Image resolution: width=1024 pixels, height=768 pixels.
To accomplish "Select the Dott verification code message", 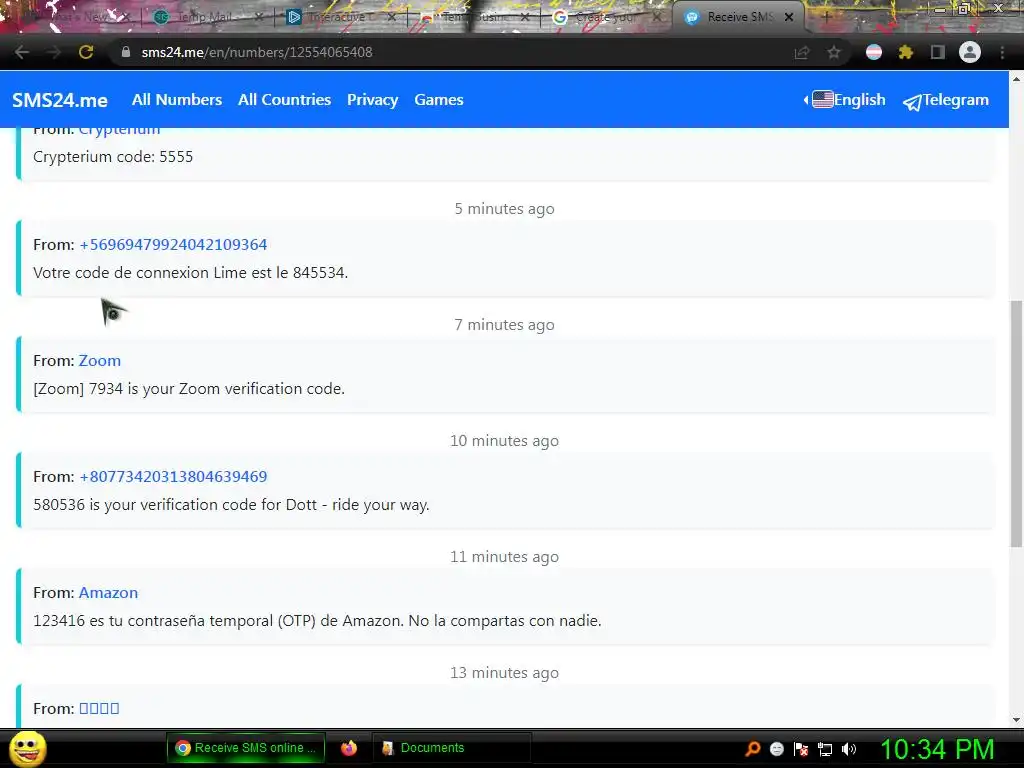I will tap(231, 505).
